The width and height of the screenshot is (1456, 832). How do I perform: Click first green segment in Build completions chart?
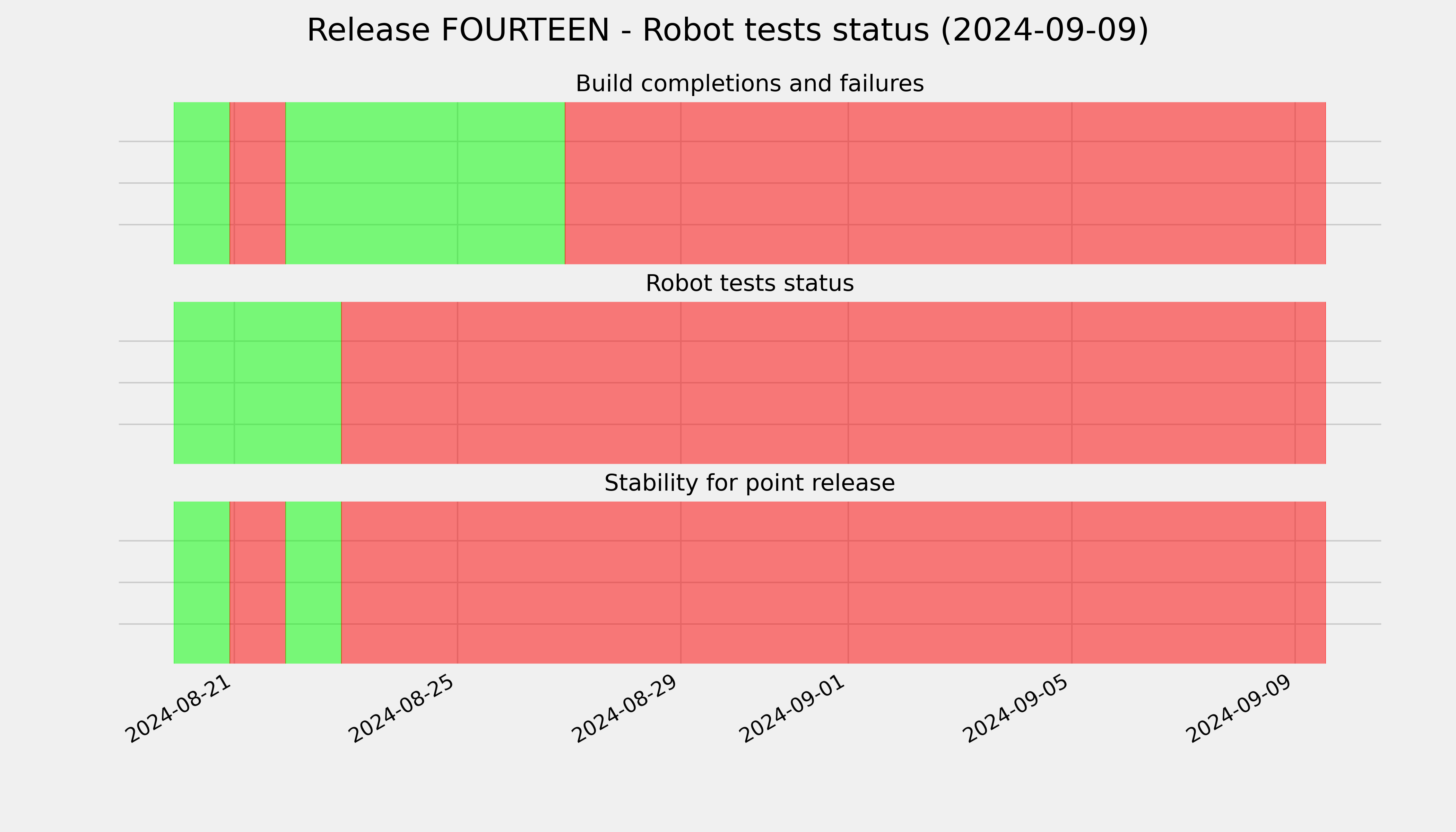click(x=202, y=183)
